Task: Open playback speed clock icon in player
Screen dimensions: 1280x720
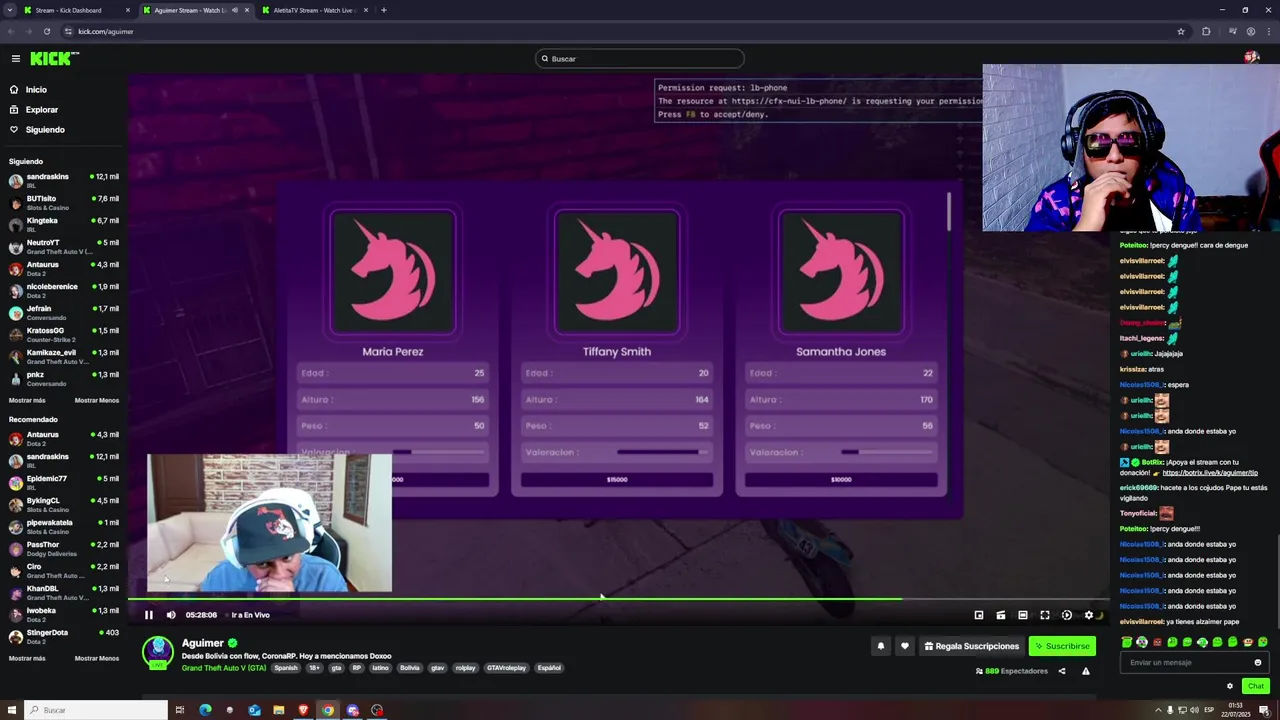Action: click(x=1067, y=615)
